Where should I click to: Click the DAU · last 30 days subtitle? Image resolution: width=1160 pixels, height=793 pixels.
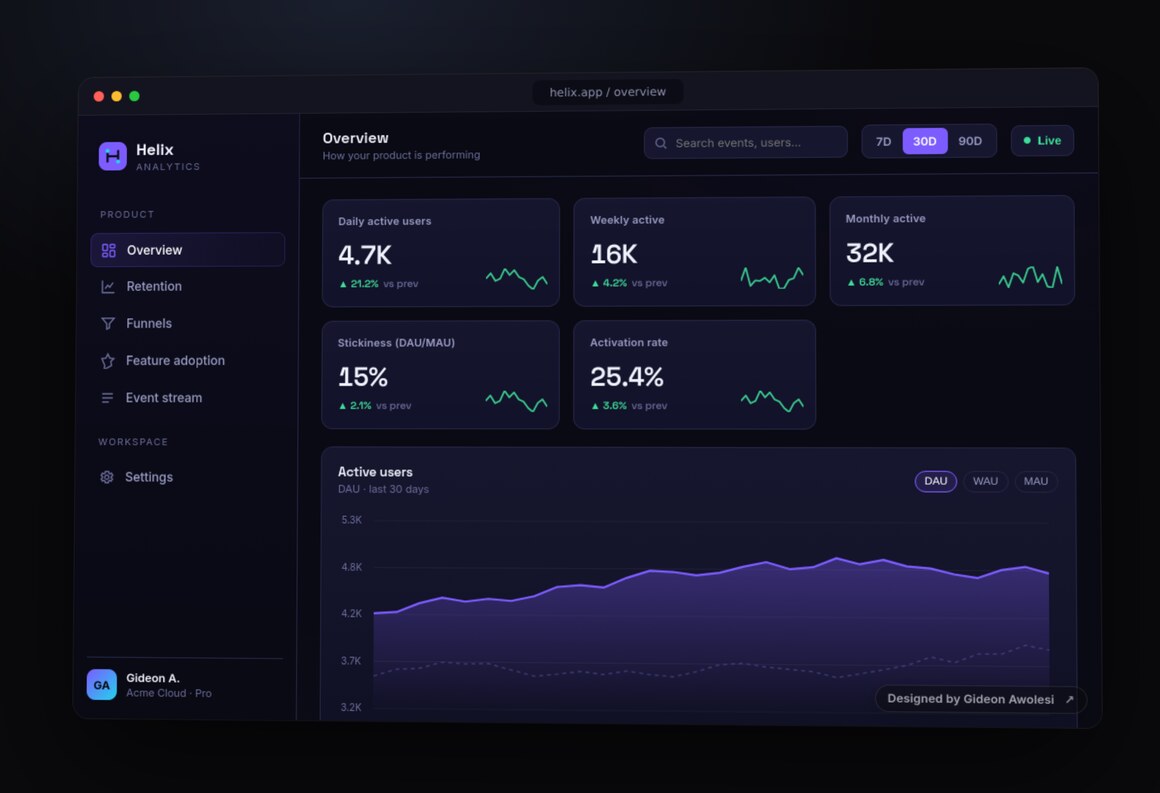383,489
